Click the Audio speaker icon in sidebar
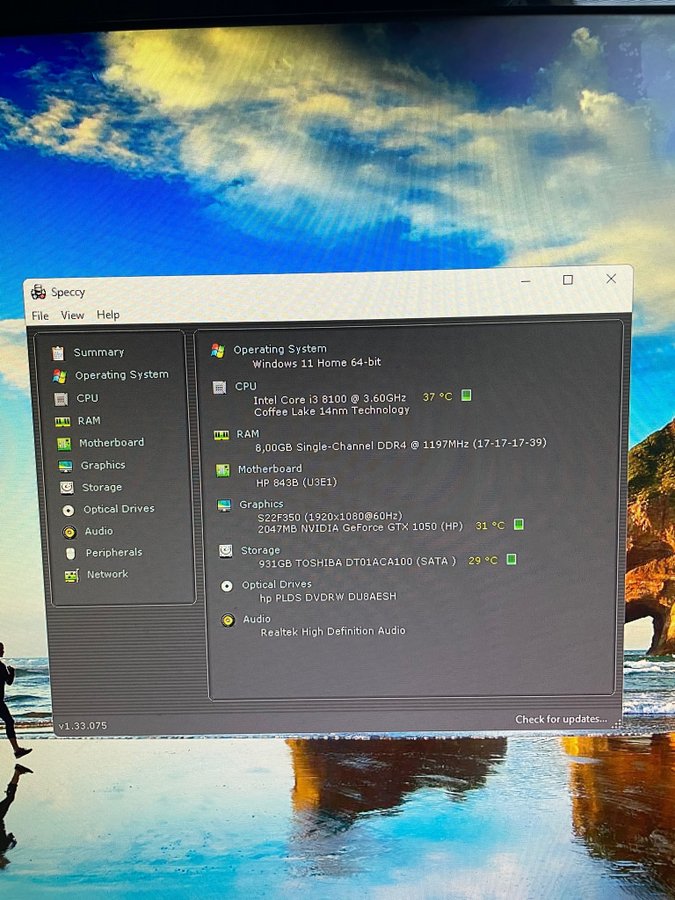 [69, 532]
